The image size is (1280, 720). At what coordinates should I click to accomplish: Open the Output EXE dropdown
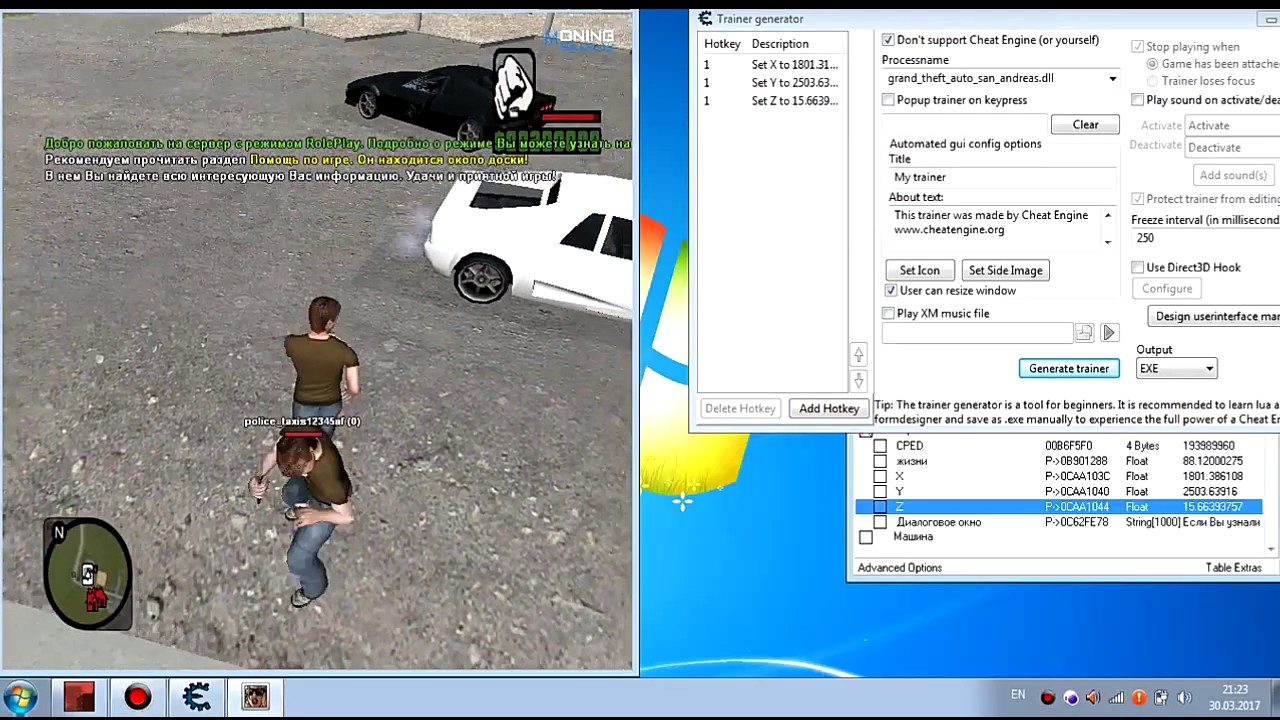pyautogui.click(x=1209, y=369)
